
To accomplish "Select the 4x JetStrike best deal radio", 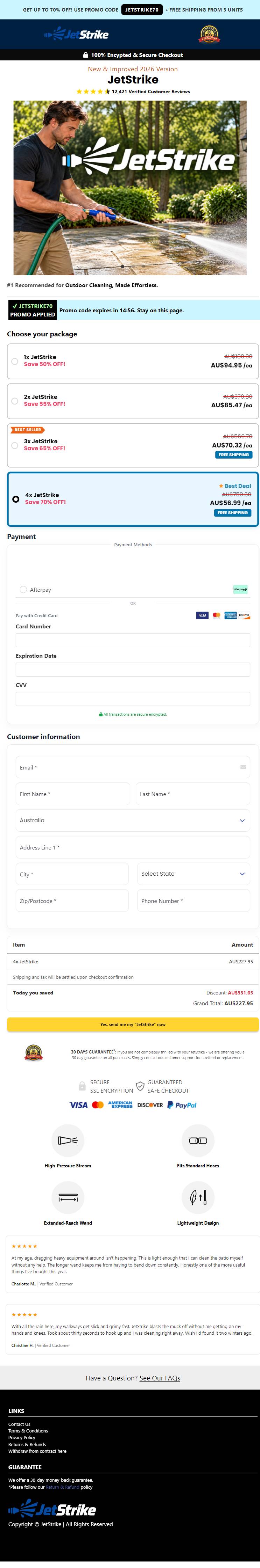I will click(16, 499).
